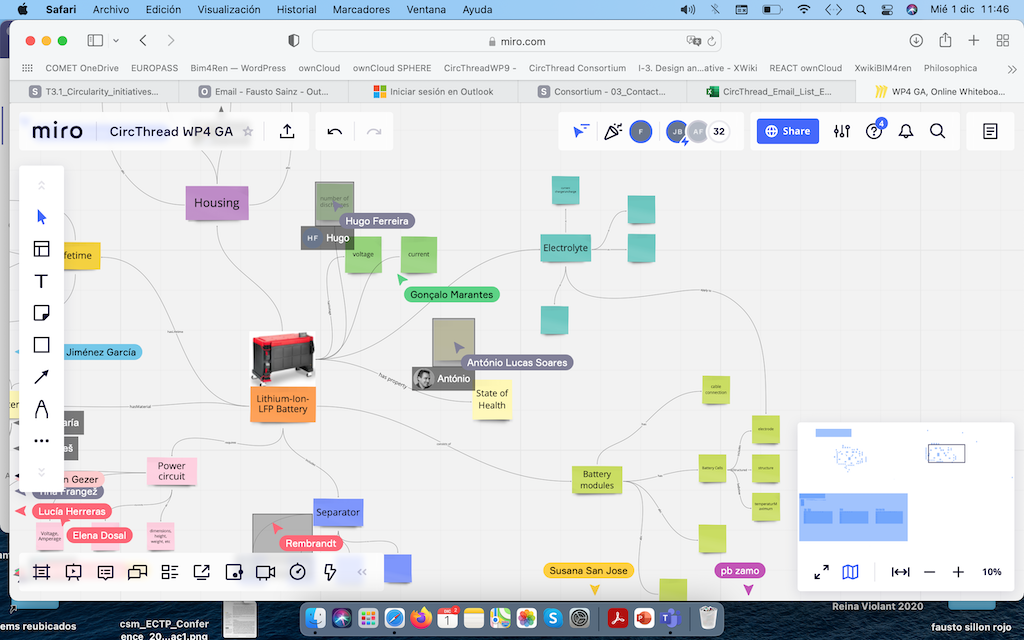Start presentation mode from bottom toolbar
This screenshot has height=640, width=1024.
(73, 573)
